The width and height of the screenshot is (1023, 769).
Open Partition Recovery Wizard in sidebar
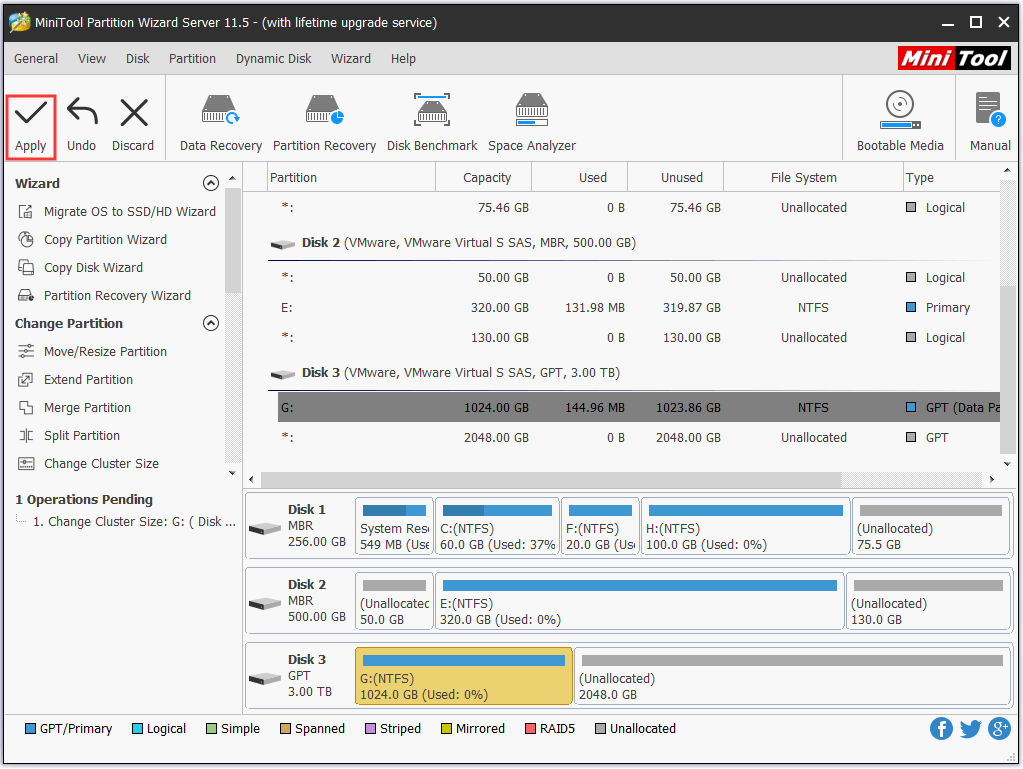click(105, 295)
